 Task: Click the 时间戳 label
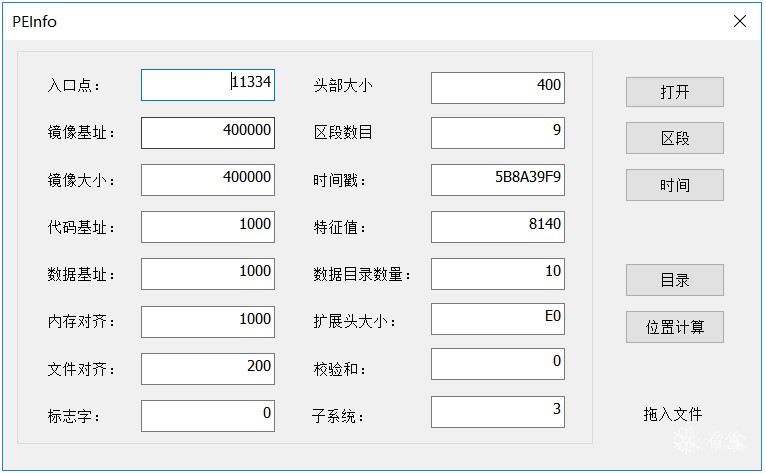pyautogui.click(x=339, y=180)
